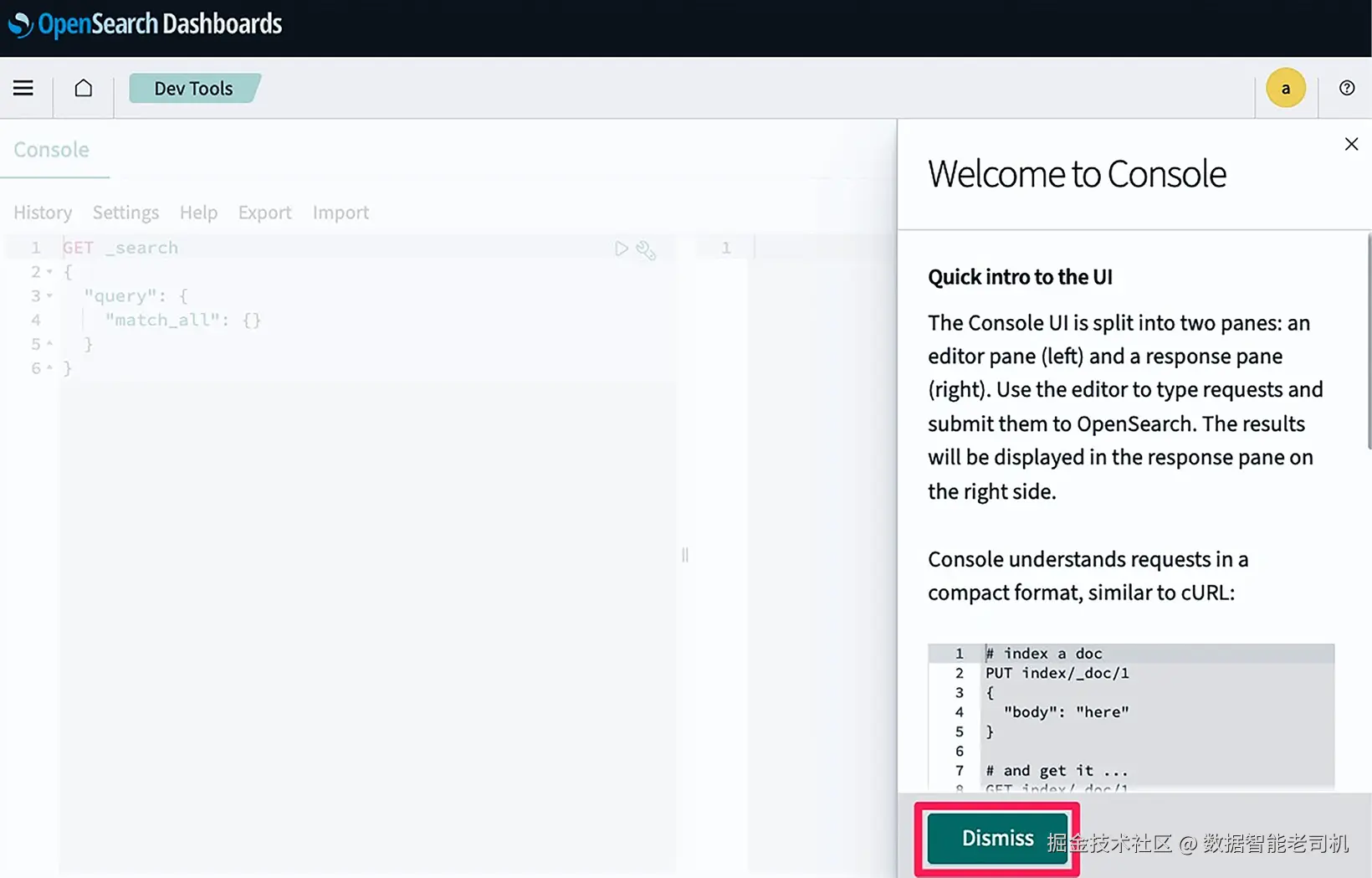
Task: Click the "Welcome to Console" title
Action: (x=1077, y=174)
